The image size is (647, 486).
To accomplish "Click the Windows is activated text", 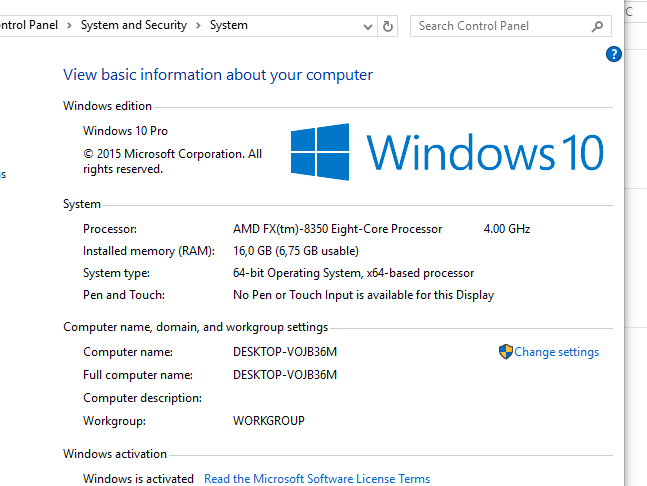I will click(x=138, y=479).
